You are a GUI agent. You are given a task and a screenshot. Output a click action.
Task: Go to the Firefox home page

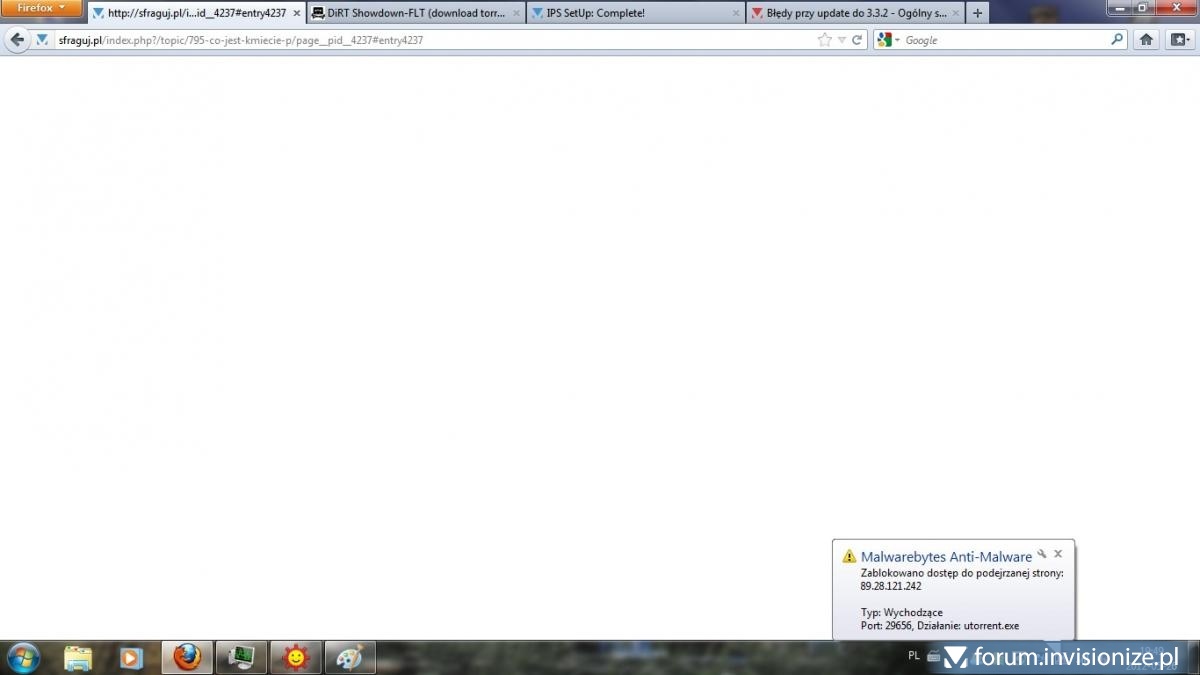[1147, 40]
